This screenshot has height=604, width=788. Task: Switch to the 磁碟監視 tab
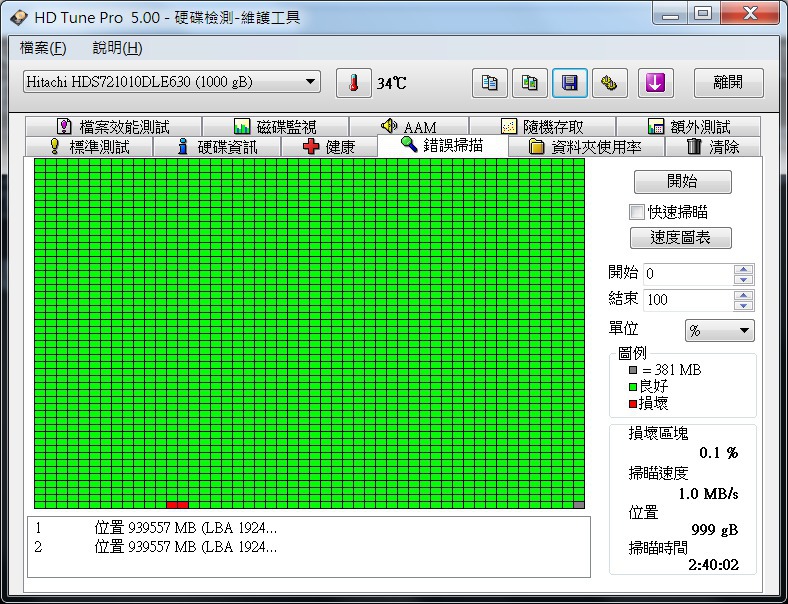pyautogui.click(x=275, y=126)
